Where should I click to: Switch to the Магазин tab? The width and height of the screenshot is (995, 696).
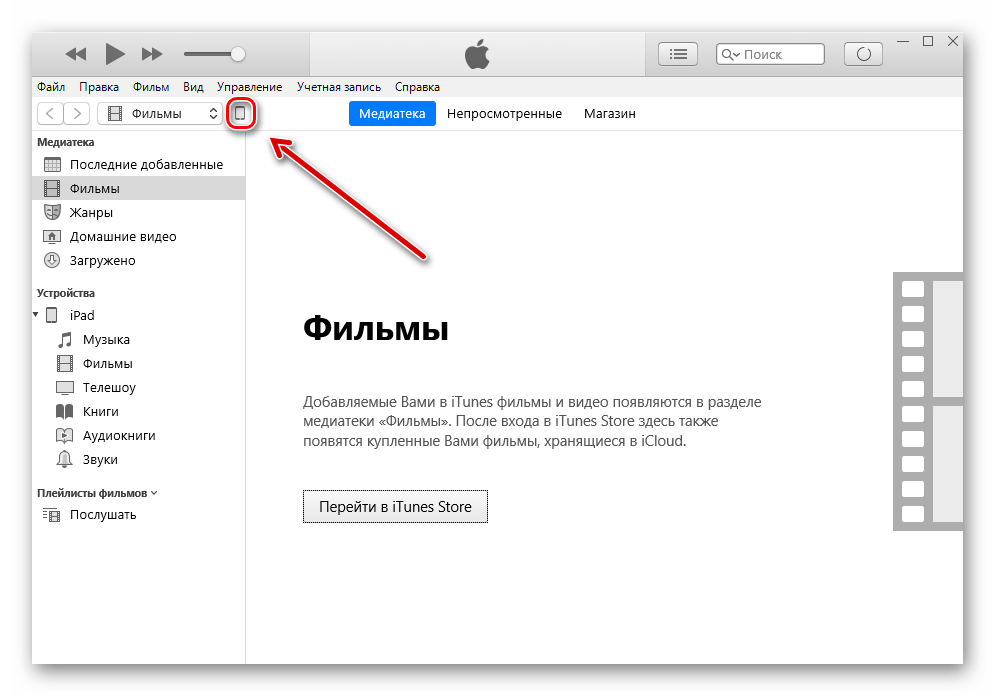[x=610, y=114]
